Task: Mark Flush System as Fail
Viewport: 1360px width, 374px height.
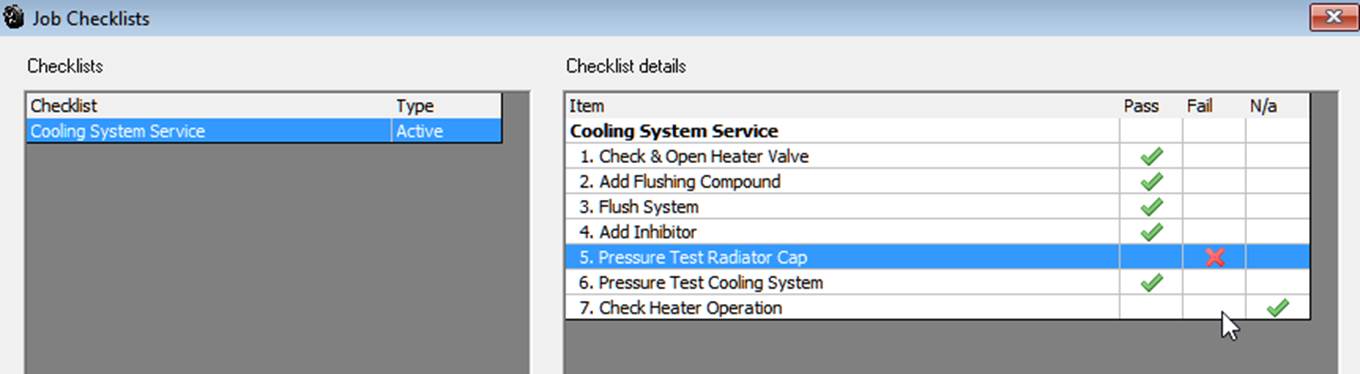Action: tap(1214, 207)
